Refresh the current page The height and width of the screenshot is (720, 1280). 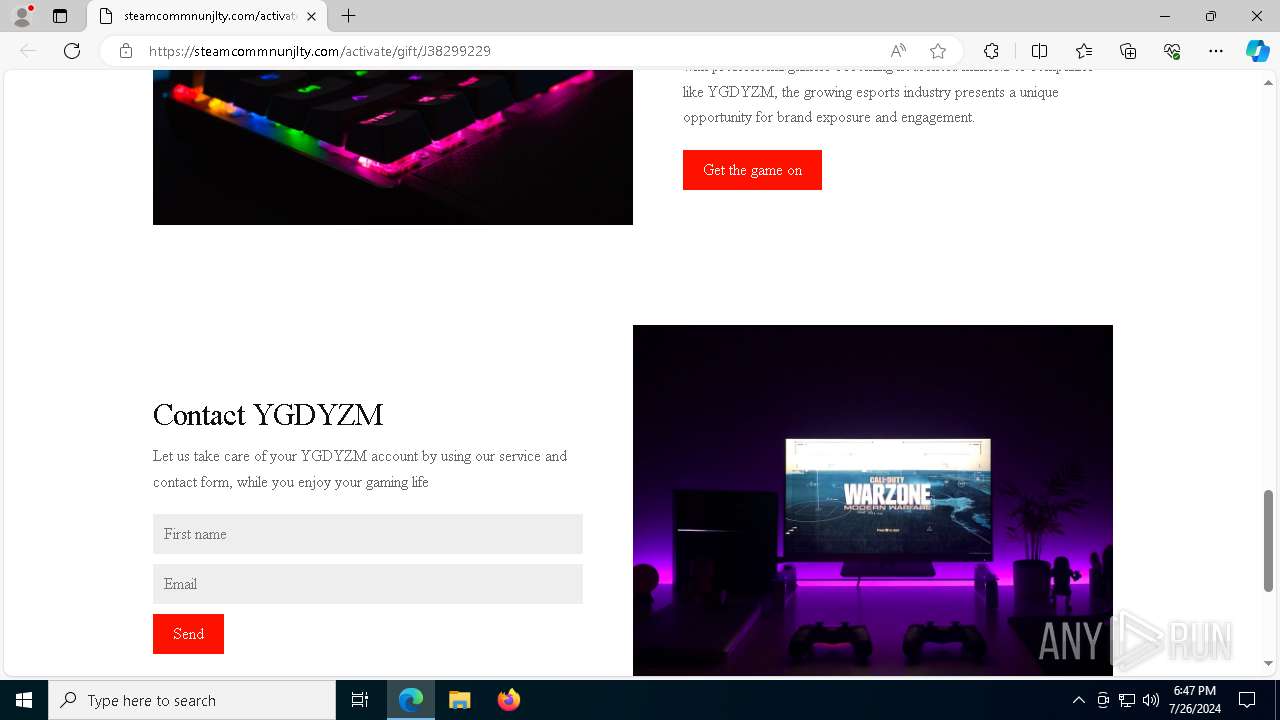72,51
